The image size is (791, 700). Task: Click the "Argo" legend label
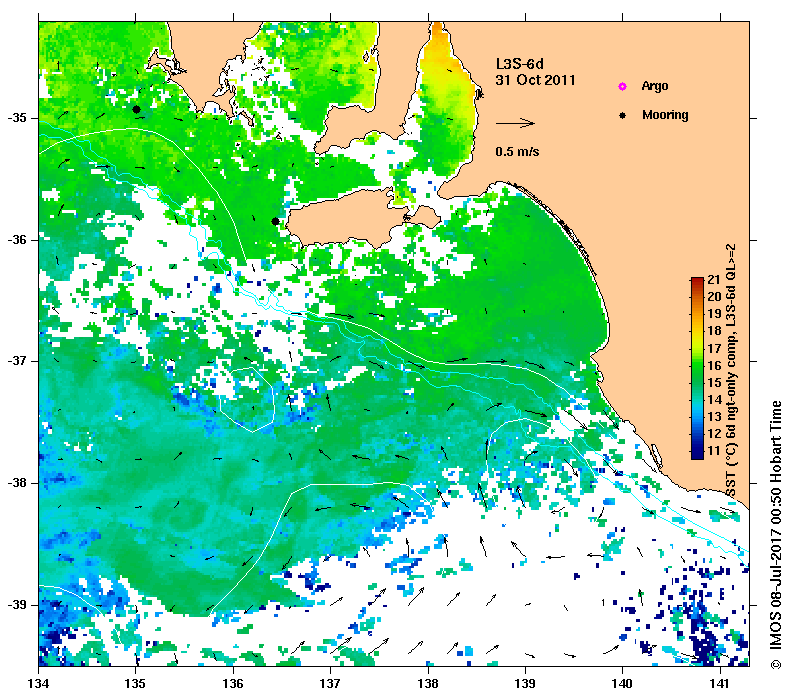(655, 86)
